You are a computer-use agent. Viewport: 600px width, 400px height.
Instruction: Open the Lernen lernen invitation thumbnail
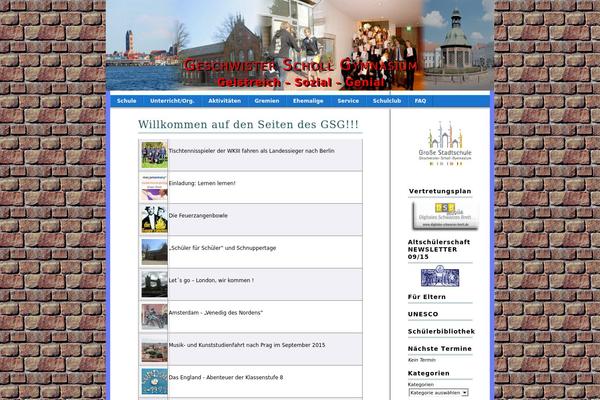point(154,188)
